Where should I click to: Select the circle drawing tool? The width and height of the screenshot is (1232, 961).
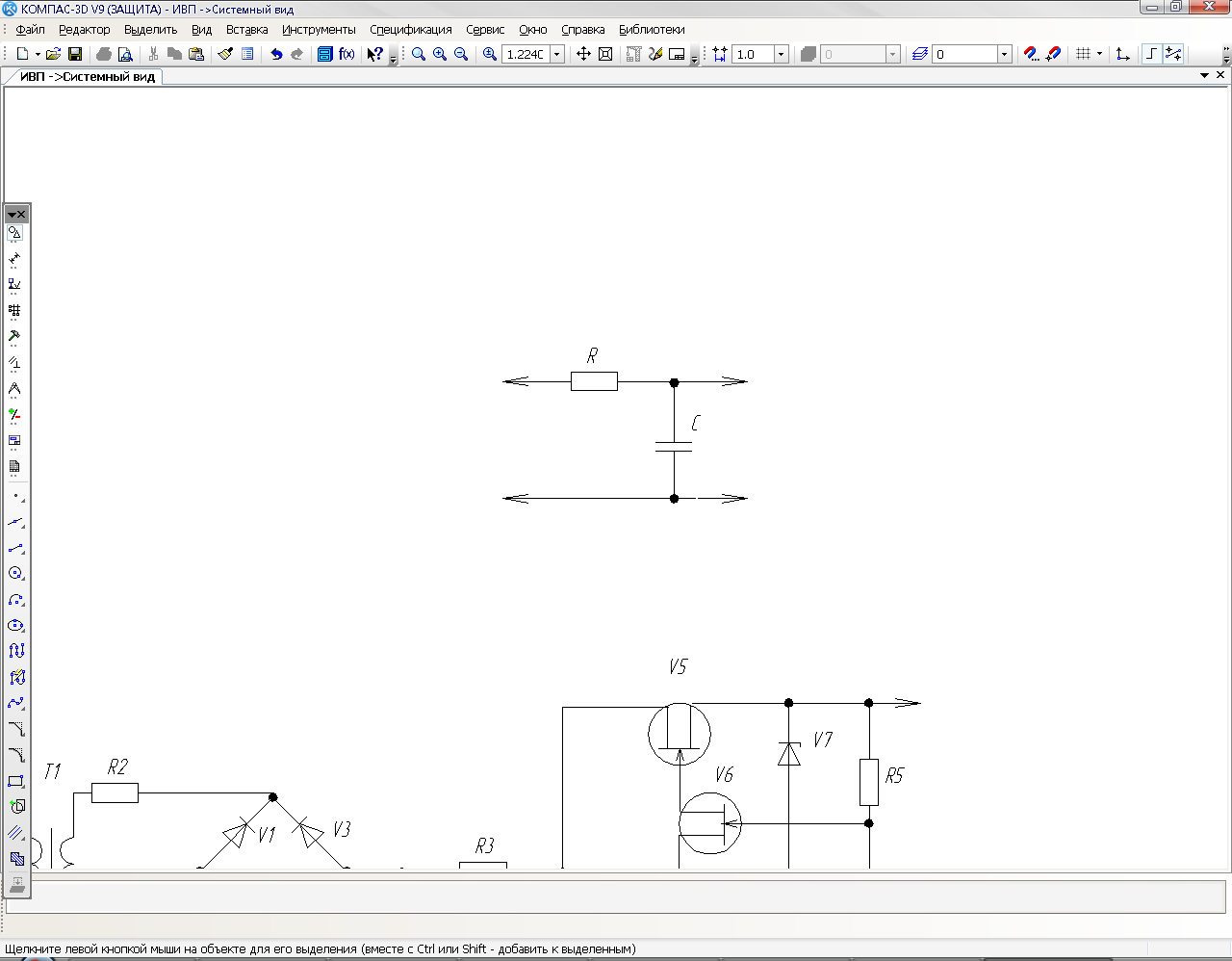[x=15, y=574]
